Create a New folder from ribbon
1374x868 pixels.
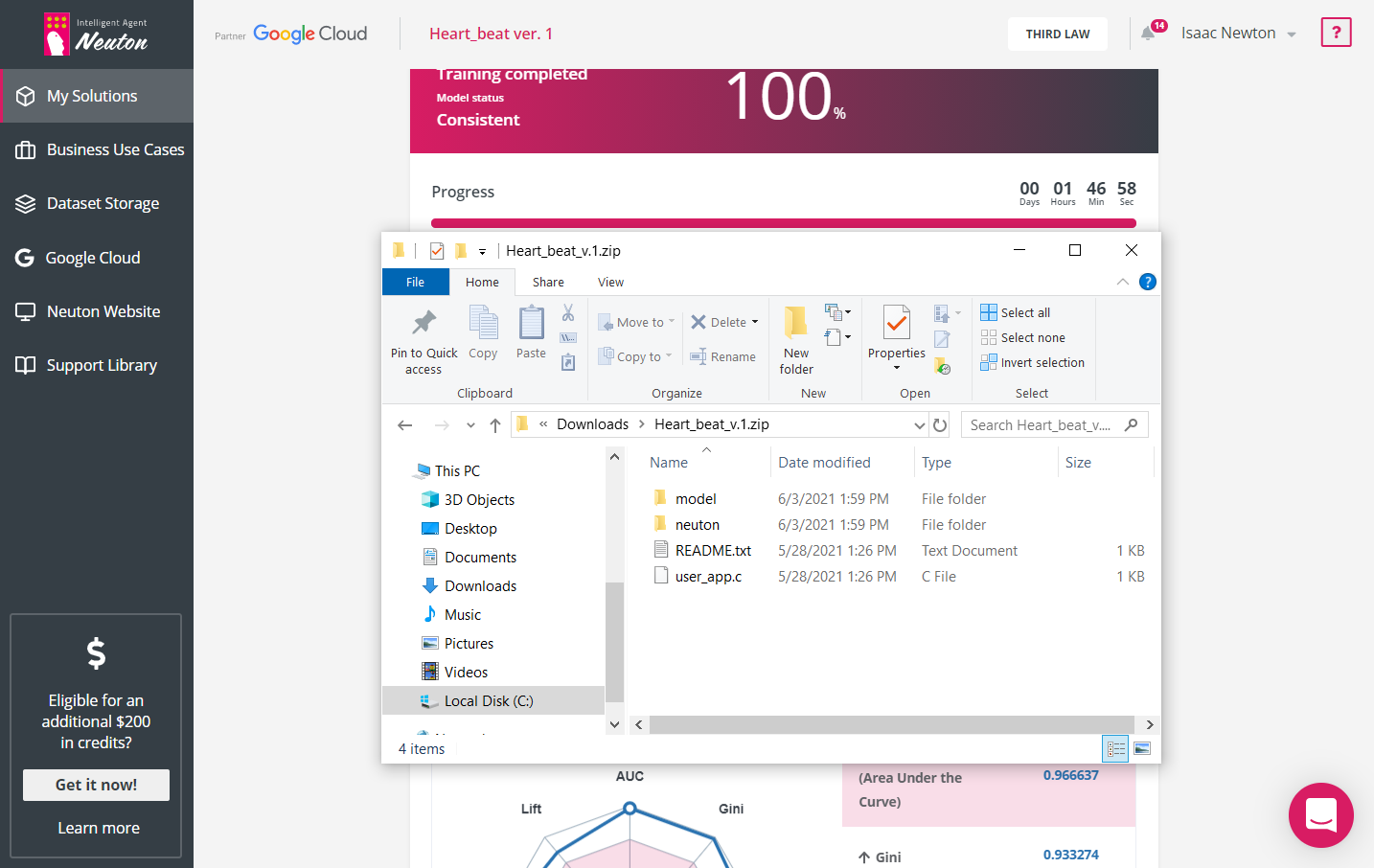point(795,340)
